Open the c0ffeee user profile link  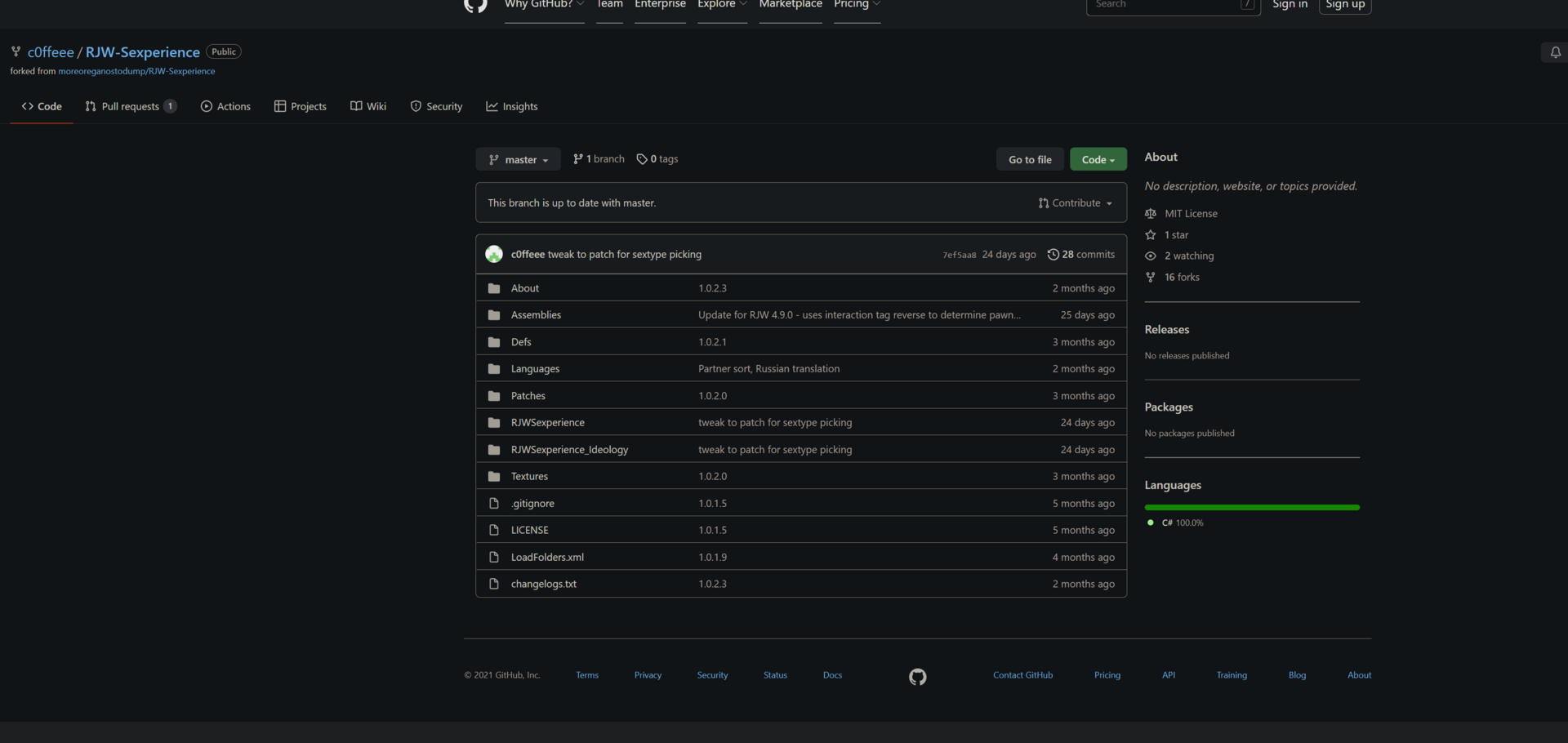(x=51, y=52)
